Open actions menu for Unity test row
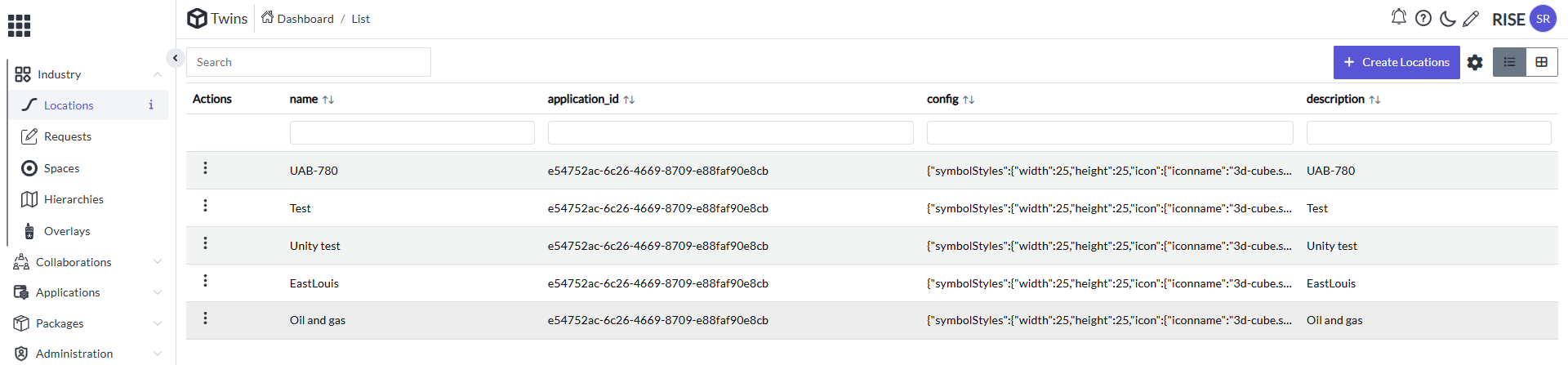 click(205, 243)
